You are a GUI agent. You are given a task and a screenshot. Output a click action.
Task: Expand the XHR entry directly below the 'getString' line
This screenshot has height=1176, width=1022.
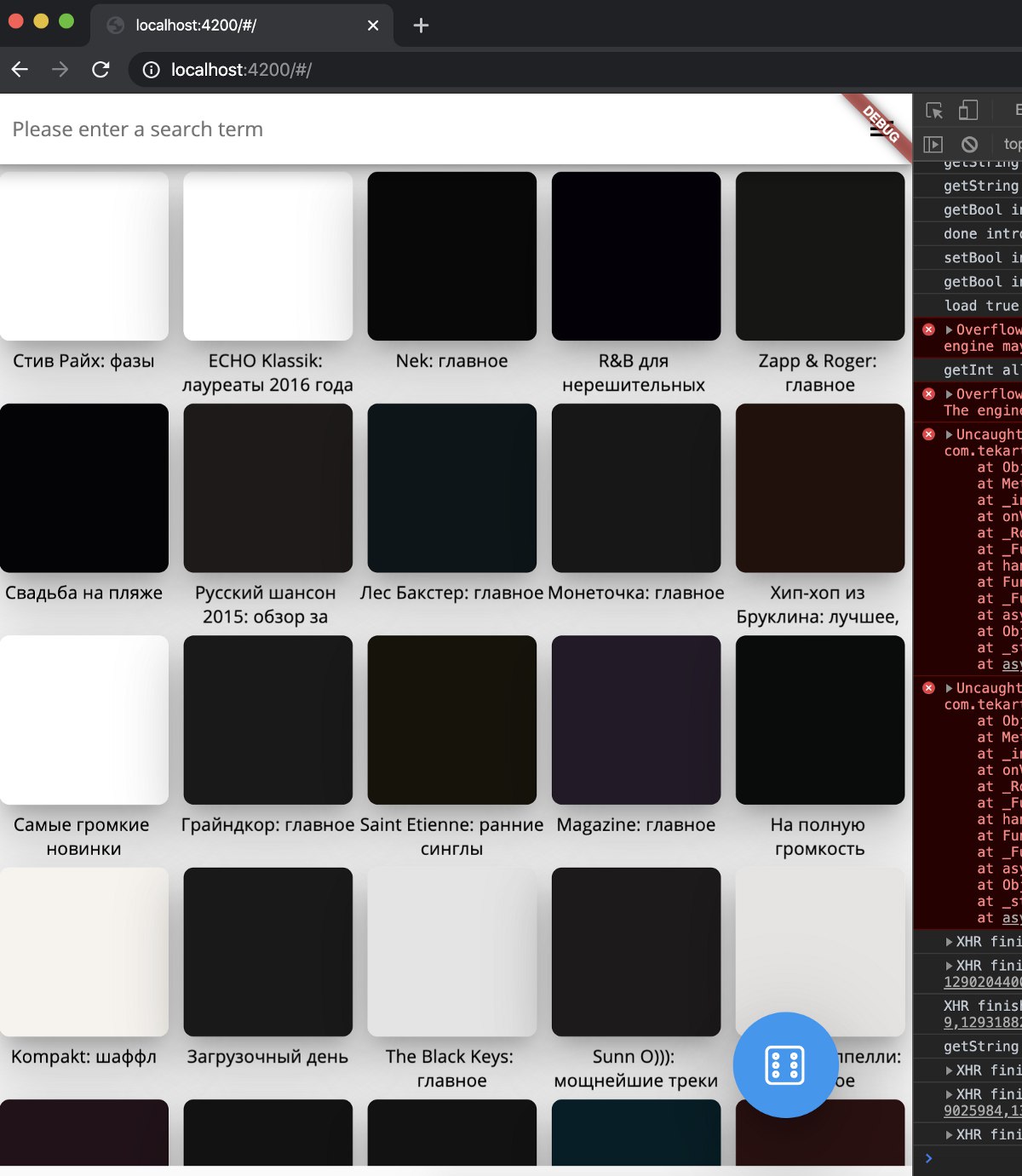949,1070
